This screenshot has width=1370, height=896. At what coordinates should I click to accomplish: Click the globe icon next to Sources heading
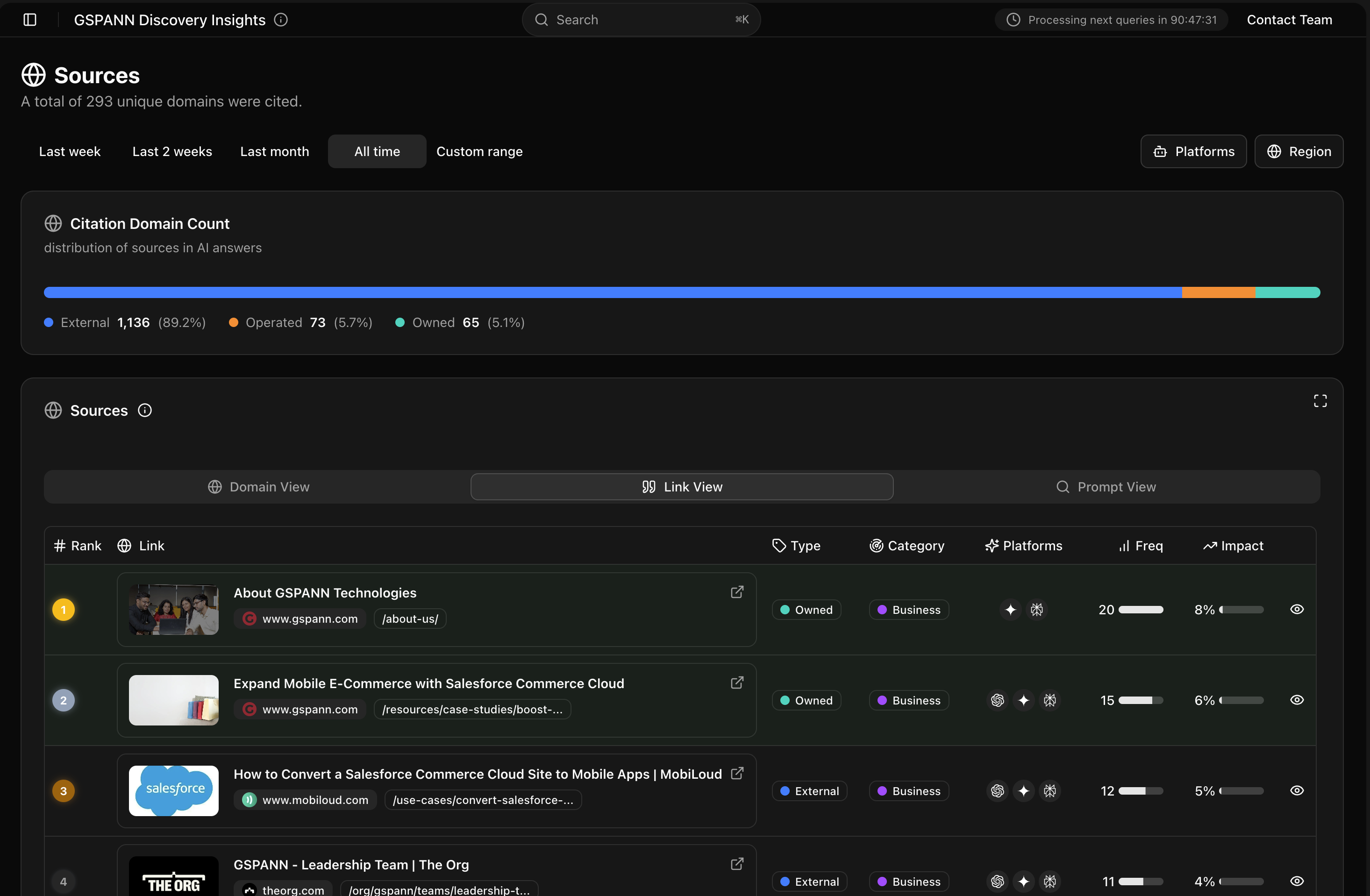click(33, 75)
